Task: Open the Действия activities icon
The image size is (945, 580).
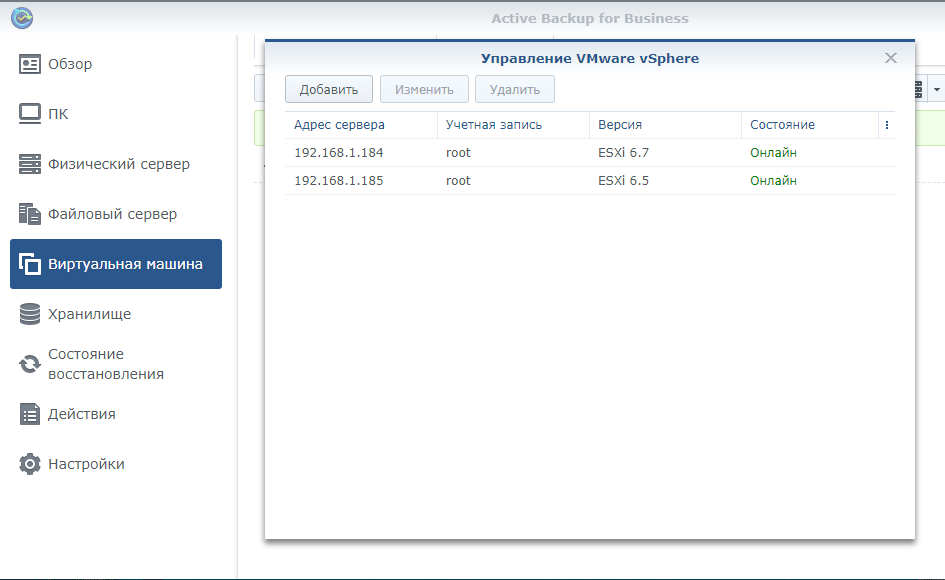Action: point(30,414)
